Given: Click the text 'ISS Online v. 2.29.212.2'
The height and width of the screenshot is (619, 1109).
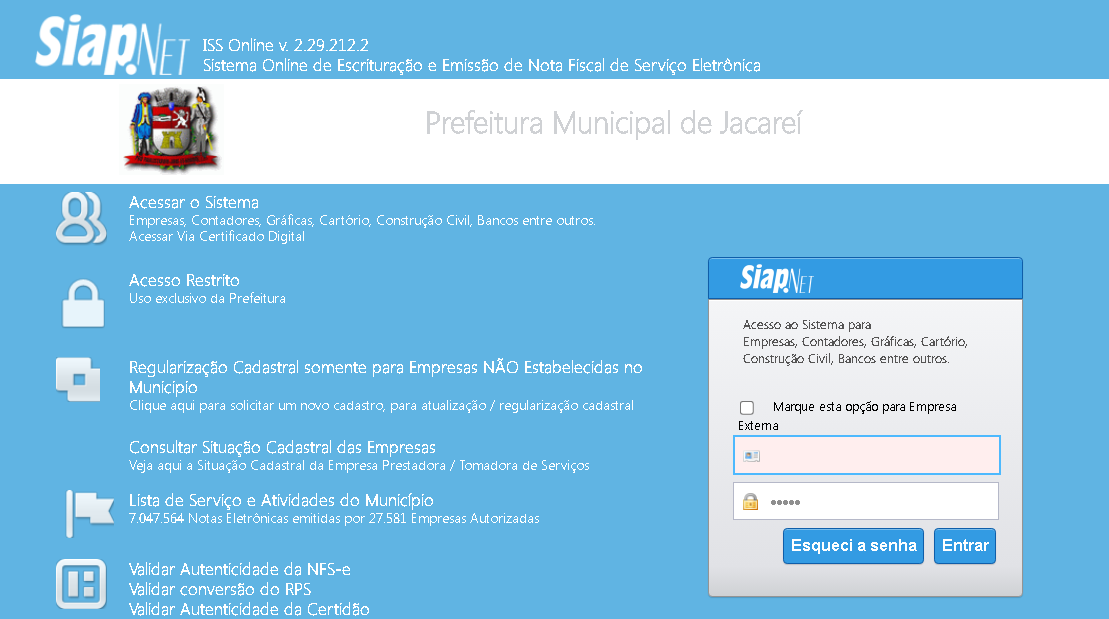Looking at the screenshot, I should point(286,45).
